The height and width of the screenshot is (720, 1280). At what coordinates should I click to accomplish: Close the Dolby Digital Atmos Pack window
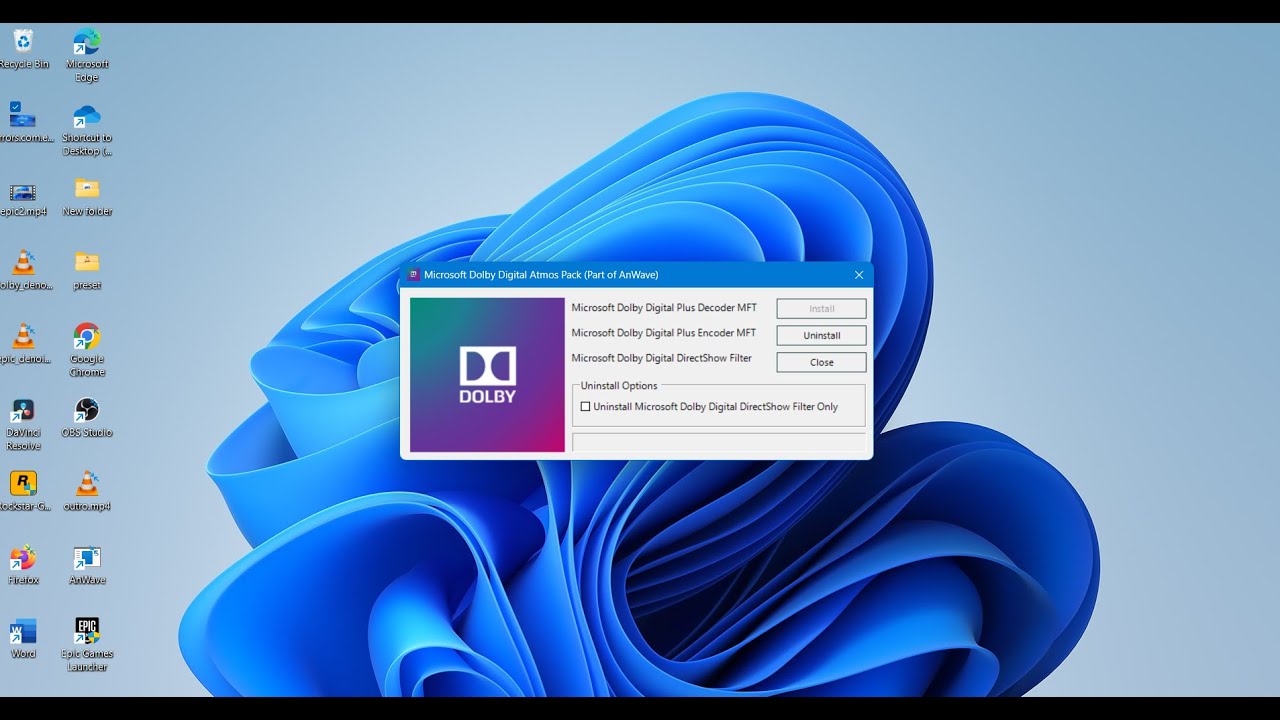[859, 275]
